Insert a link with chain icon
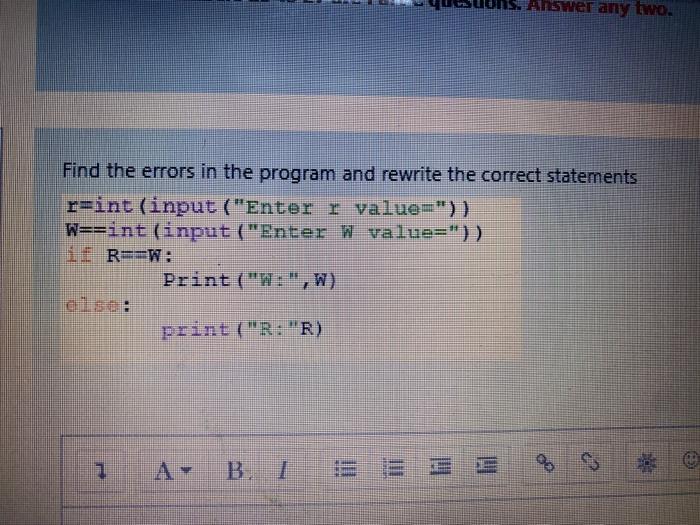Image resolution: width=700 pixels, height=525 pixels. coord(545,463)
